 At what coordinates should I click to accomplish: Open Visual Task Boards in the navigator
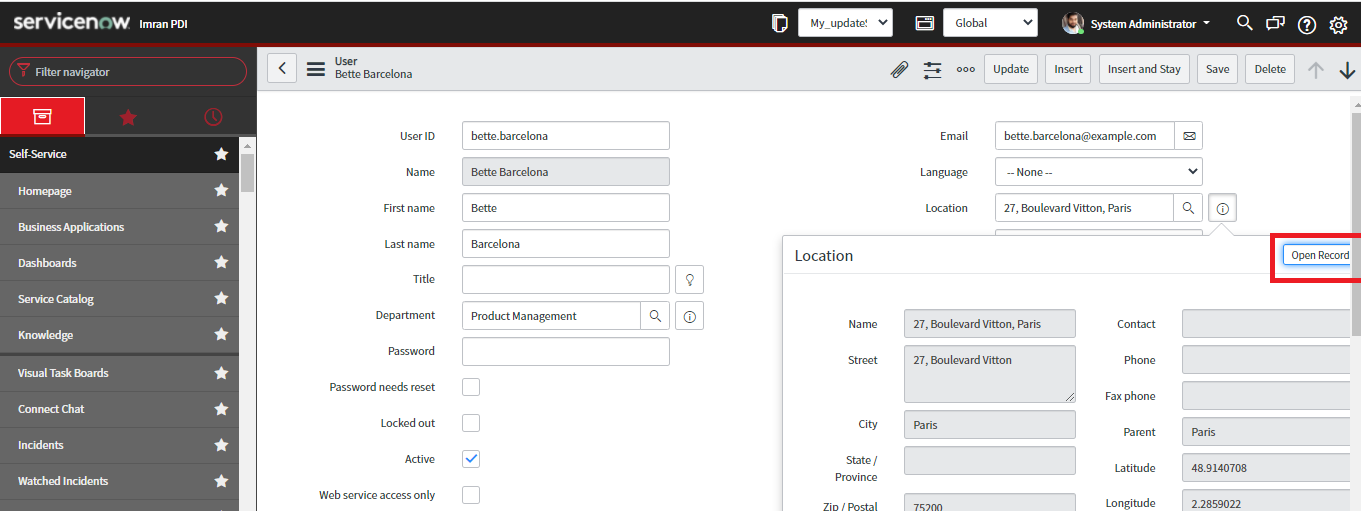63,373
